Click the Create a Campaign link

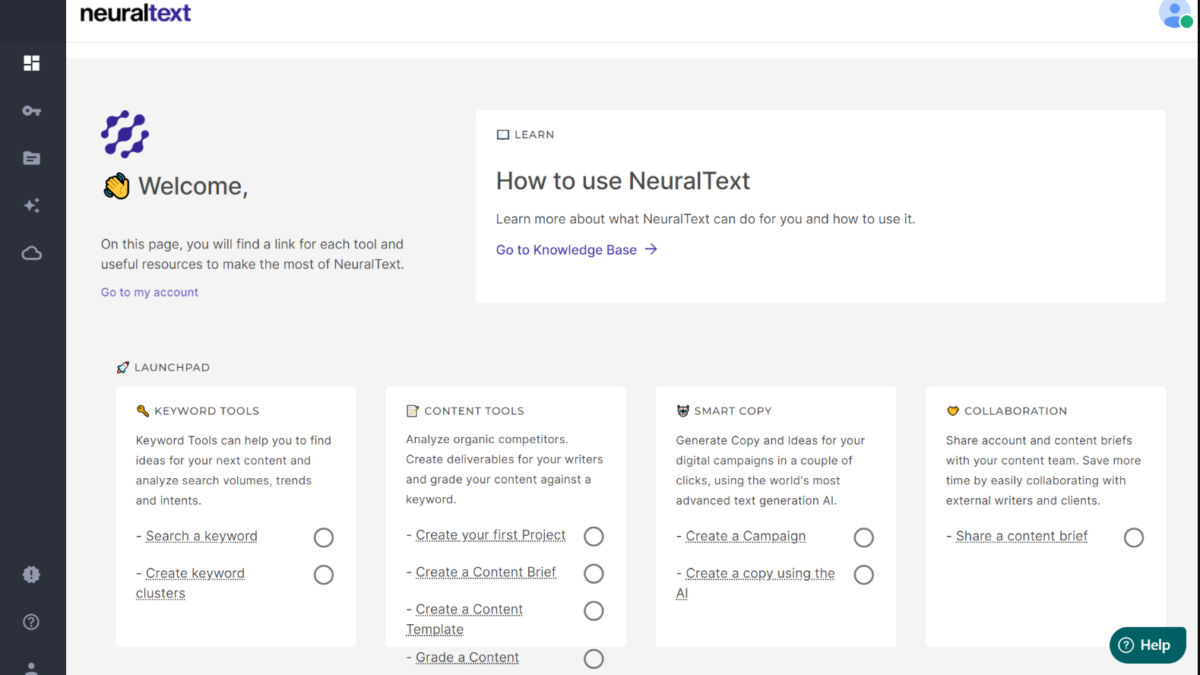745,536
